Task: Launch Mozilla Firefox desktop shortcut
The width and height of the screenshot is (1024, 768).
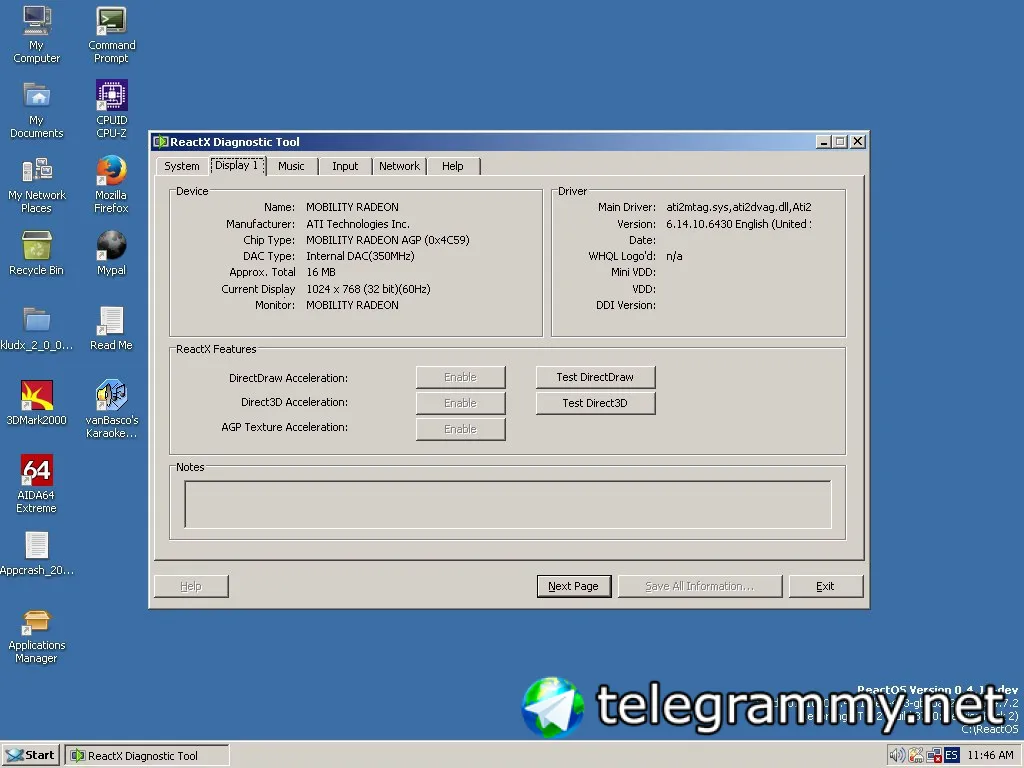Action: 112,185
